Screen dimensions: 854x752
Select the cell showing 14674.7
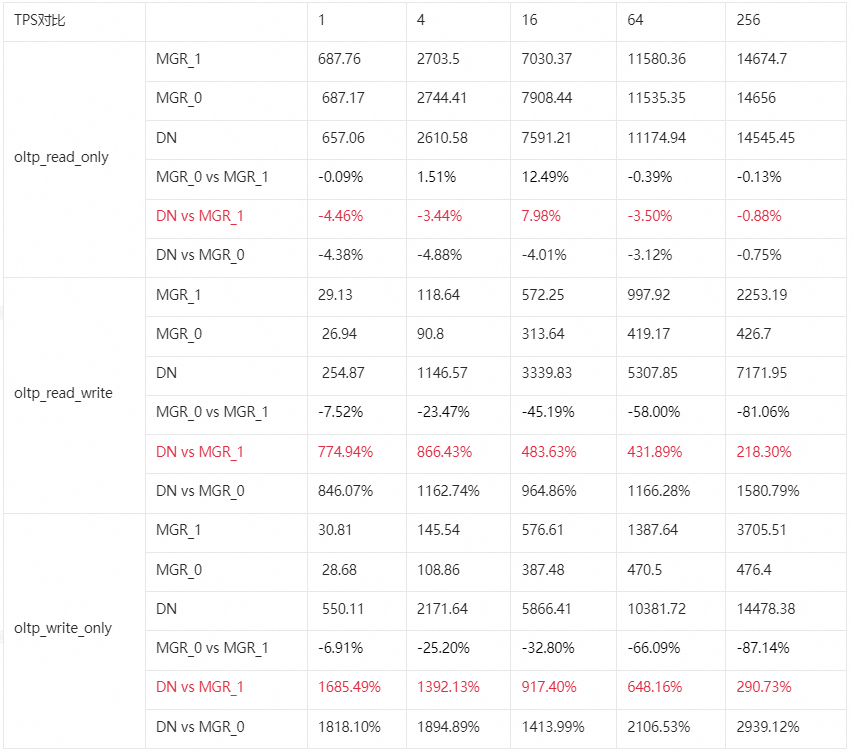pyautogui.click(x=761, y=59)
